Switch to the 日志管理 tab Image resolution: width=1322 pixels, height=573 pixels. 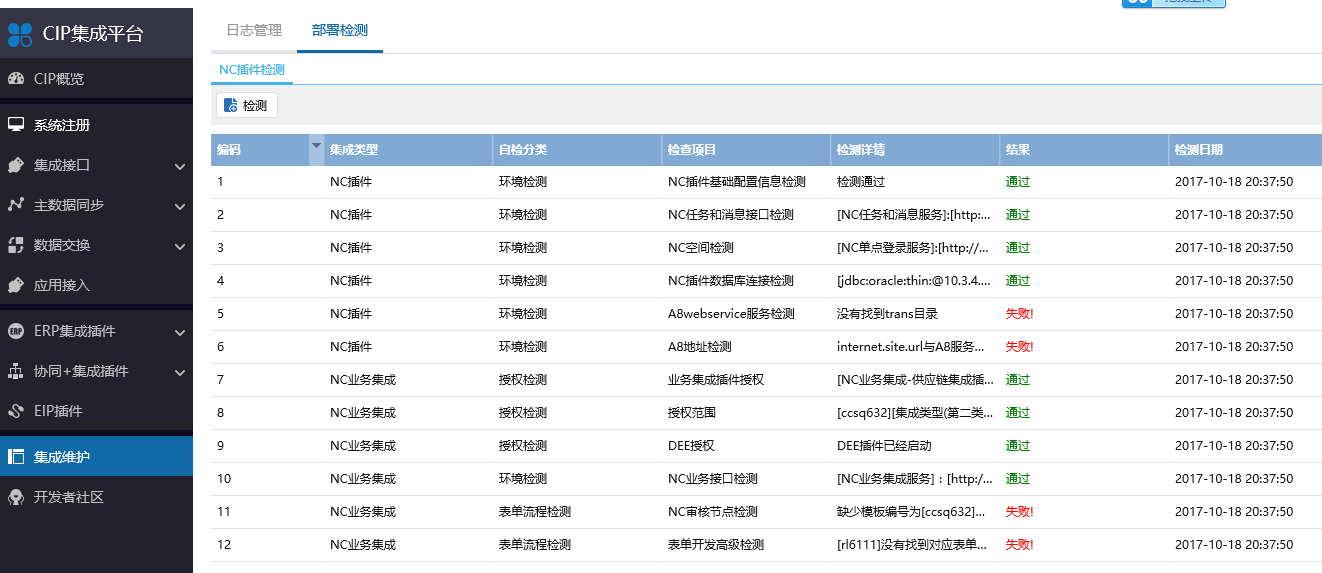[x=254, y=30]
